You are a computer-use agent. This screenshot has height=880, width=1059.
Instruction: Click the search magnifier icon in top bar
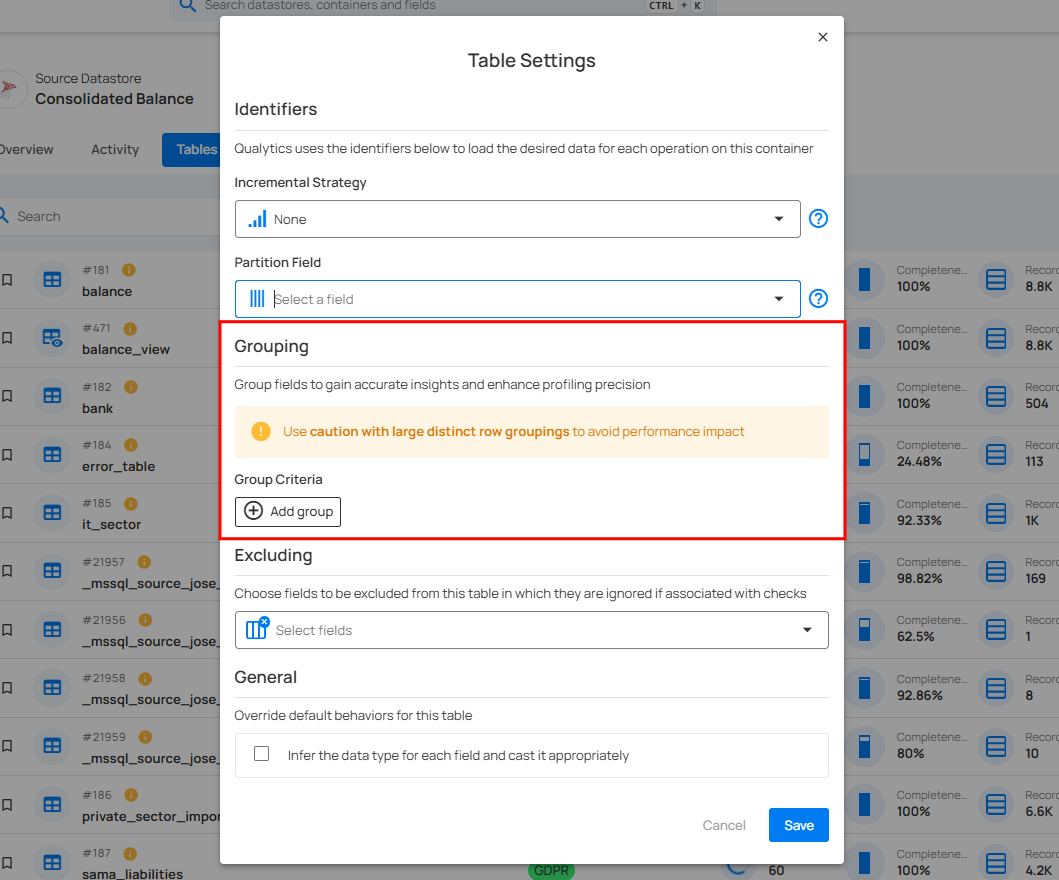coord(187,6)
